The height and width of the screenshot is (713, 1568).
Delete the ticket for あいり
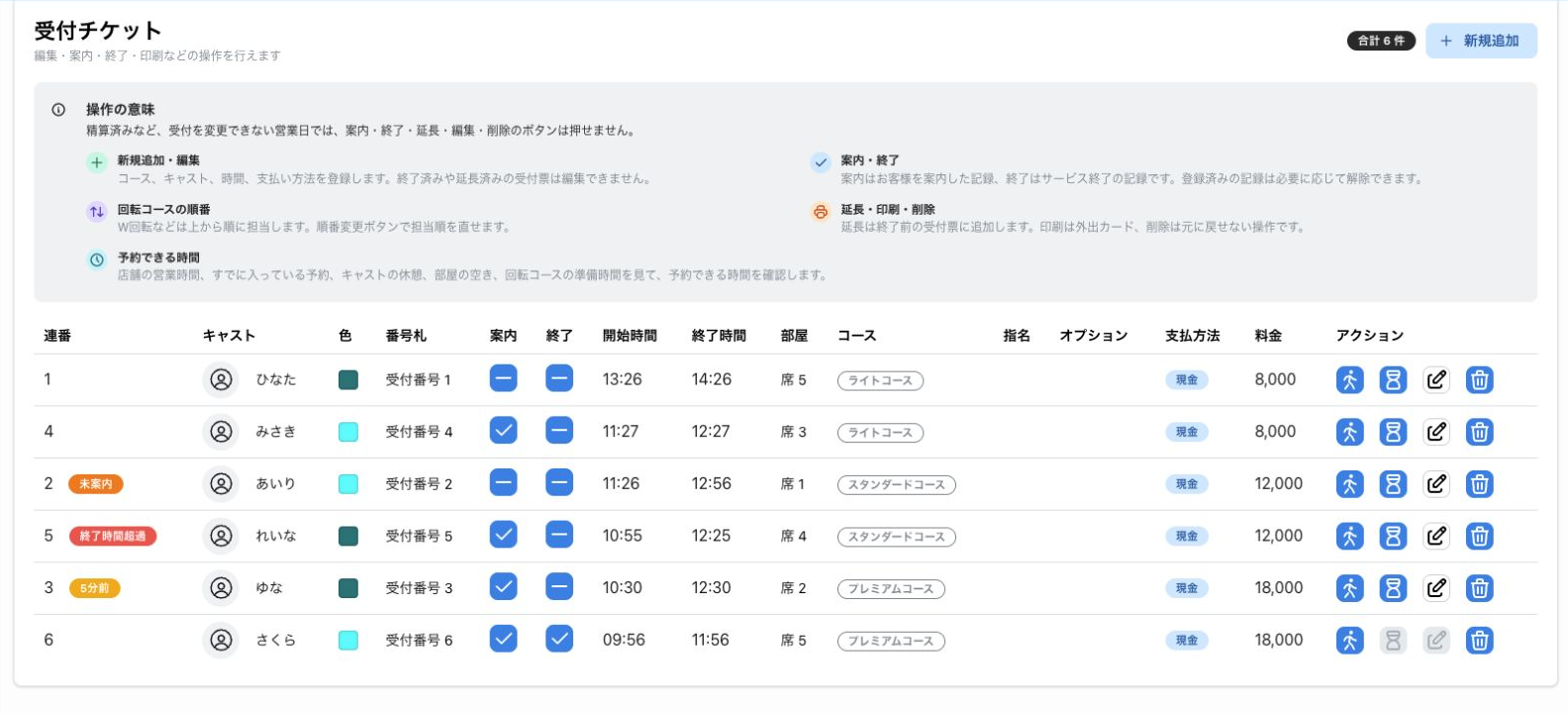click(1480, 484)
